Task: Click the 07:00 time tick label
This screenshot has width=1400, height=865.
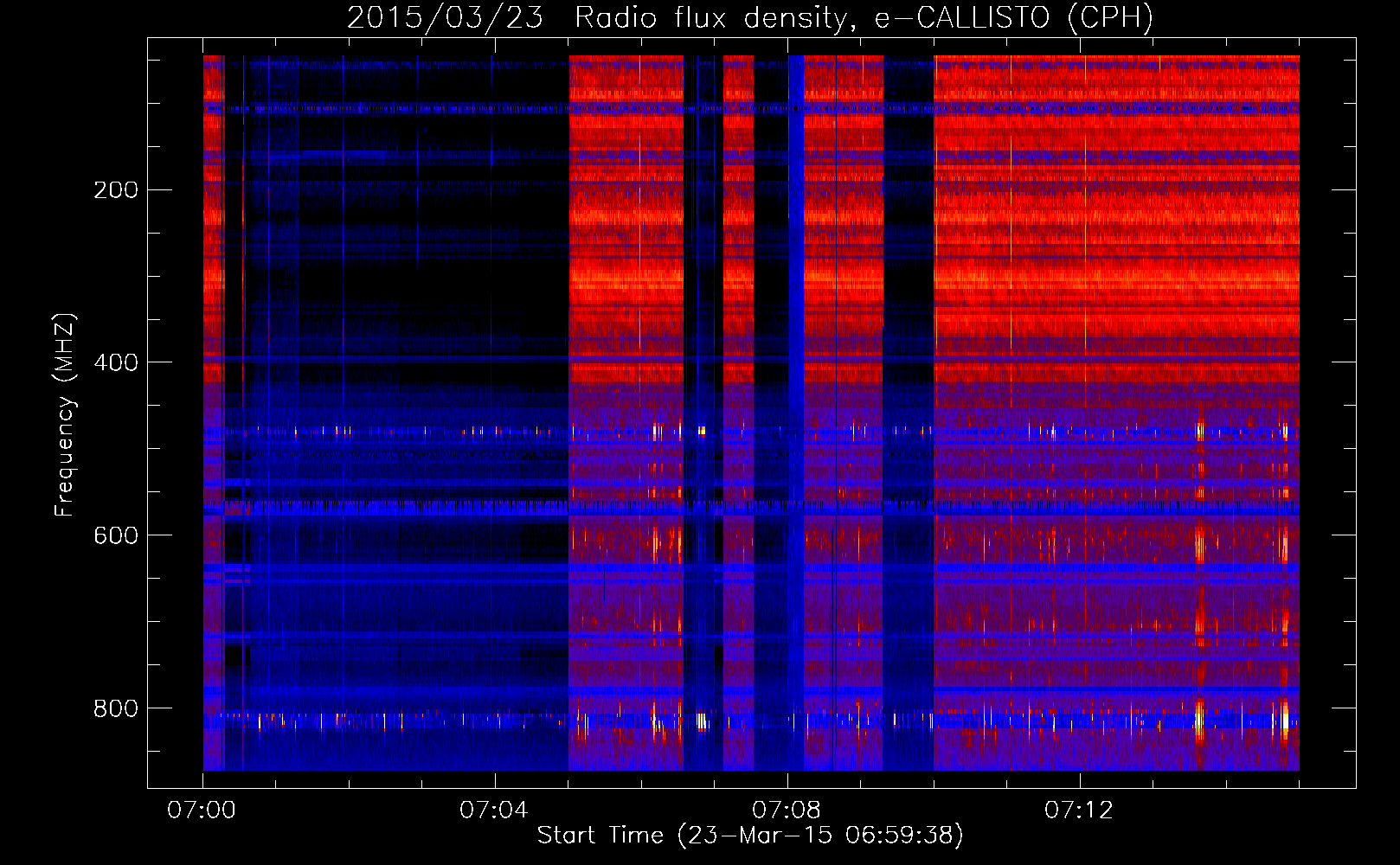Action: pyautogui.click(x=202, y=811)
